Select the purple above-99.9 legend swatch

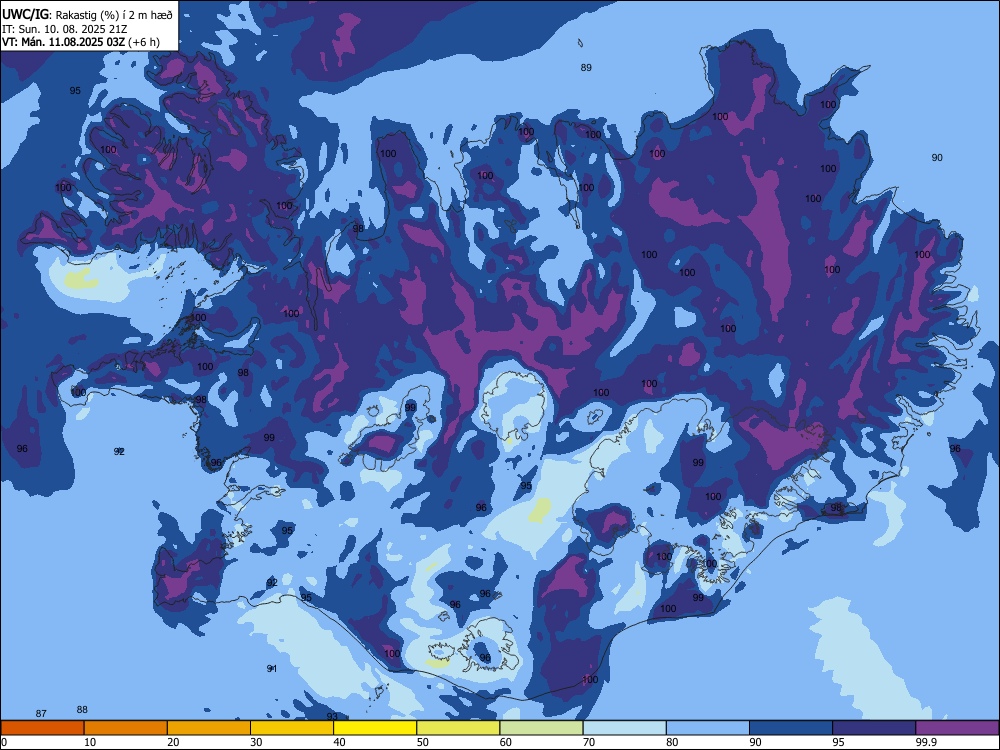(x=957, y=728)
